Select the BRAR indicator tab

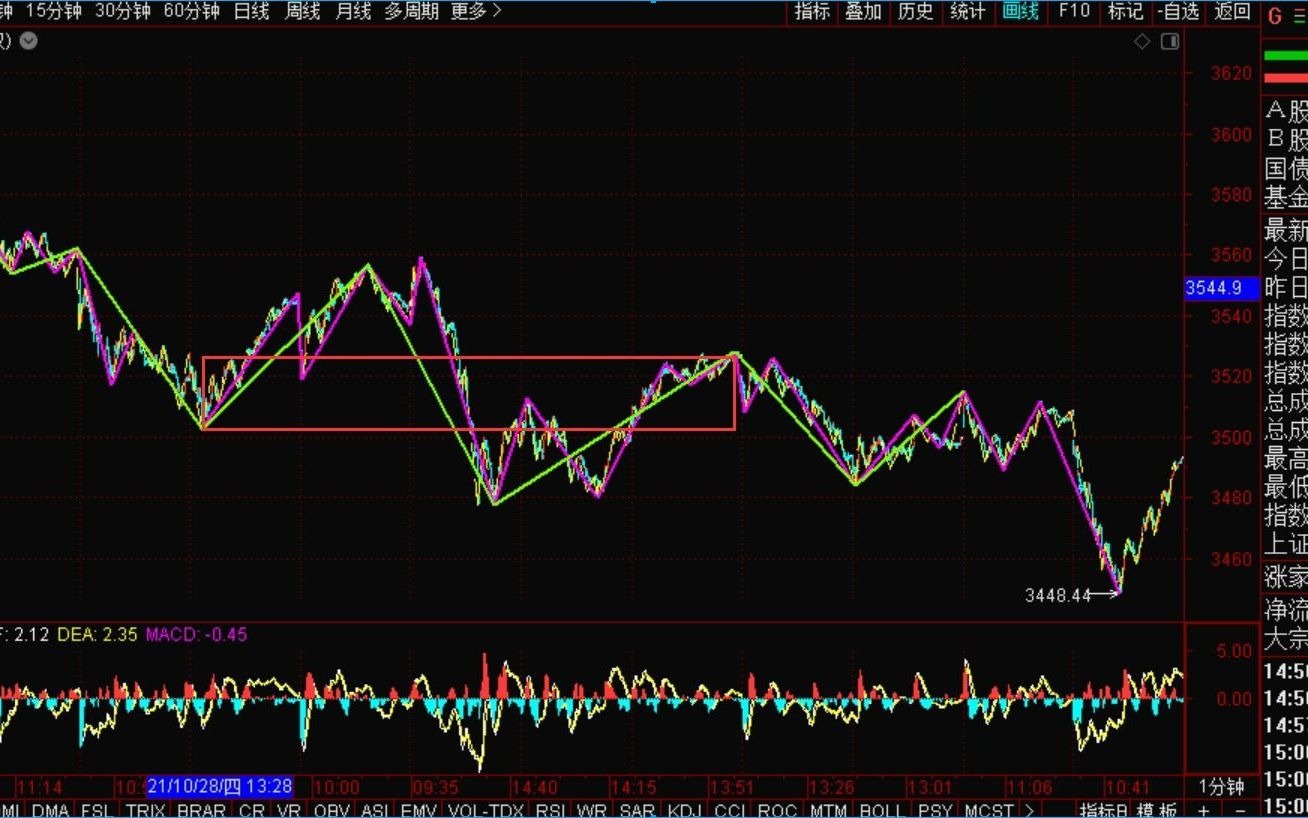(x=201, y=810)
